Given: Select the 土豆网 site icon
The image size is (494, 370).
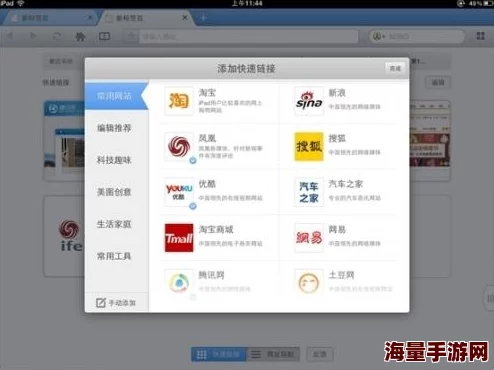Looking at the screenshot, I should [x=309, y=283].
